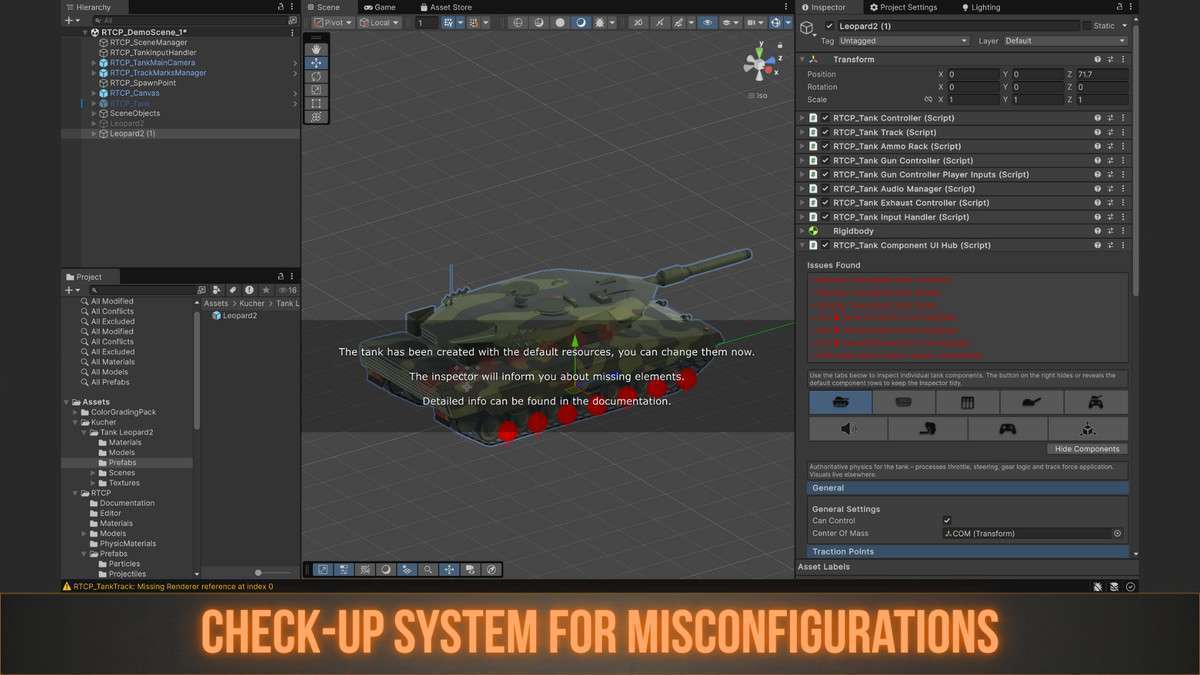
Task: Open the audio manager speaker tab icon
Action: (848, 429)
